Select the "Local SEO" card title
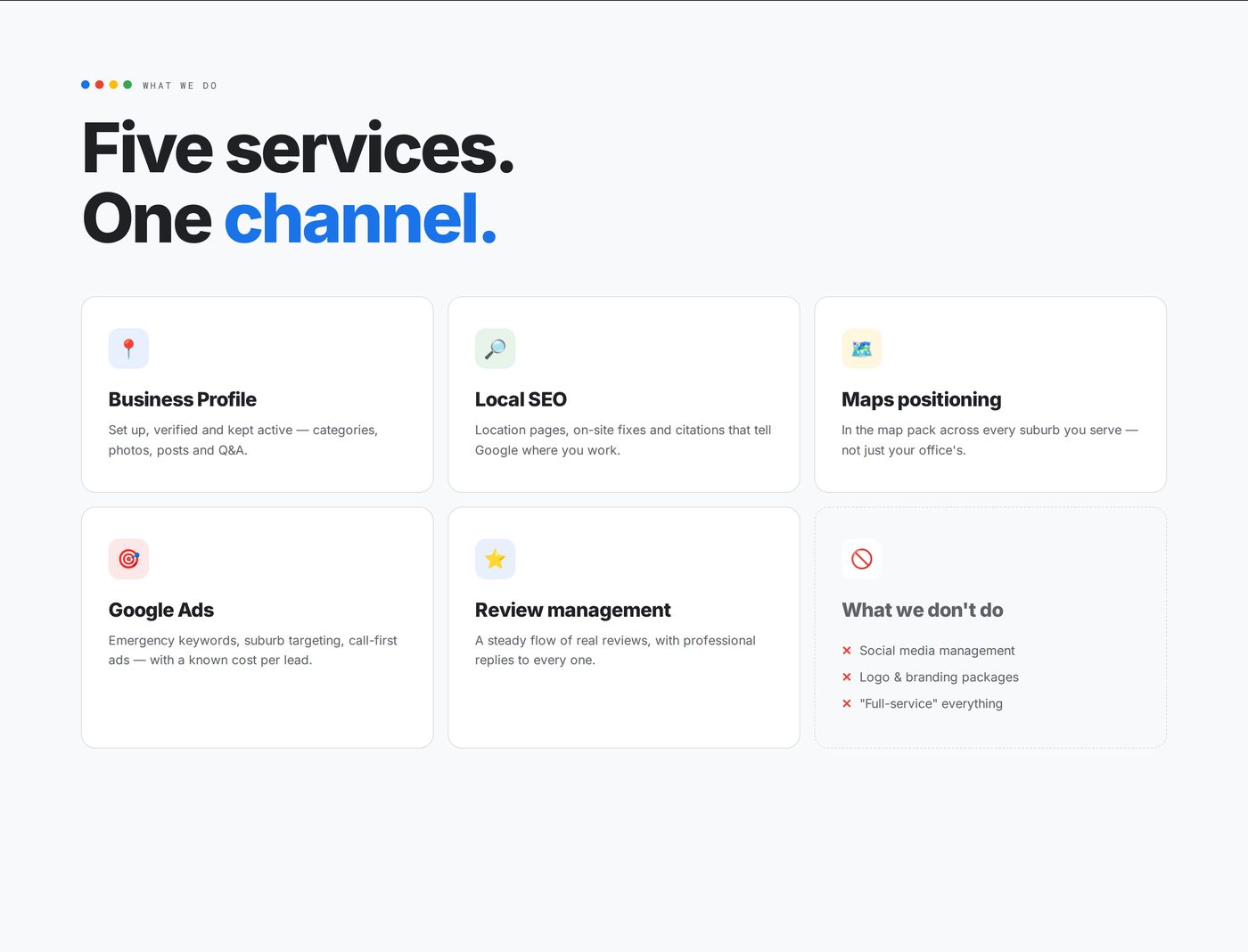Screen dimensions: 1248x952 [x=521, y=399]
